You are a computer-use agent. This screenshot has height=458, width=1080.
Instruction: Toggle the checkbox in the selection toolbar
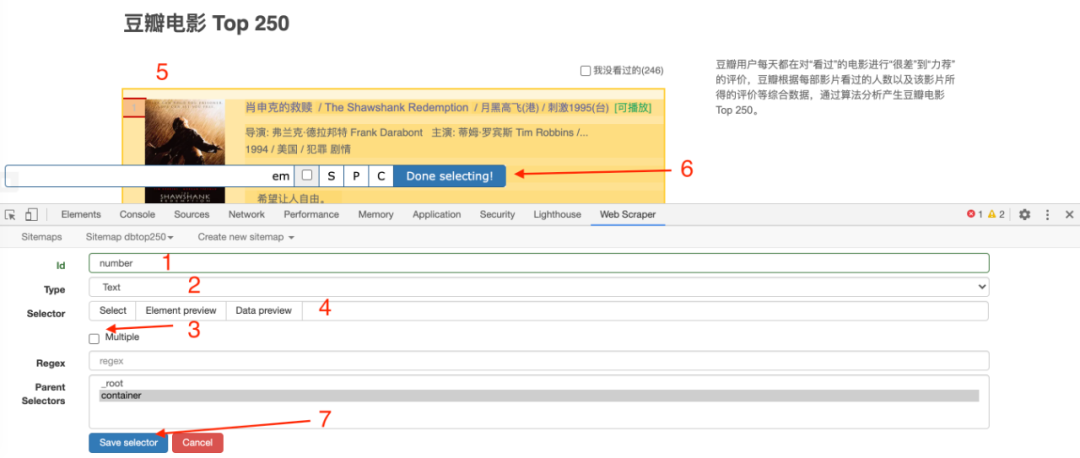(x=307, y=176)
